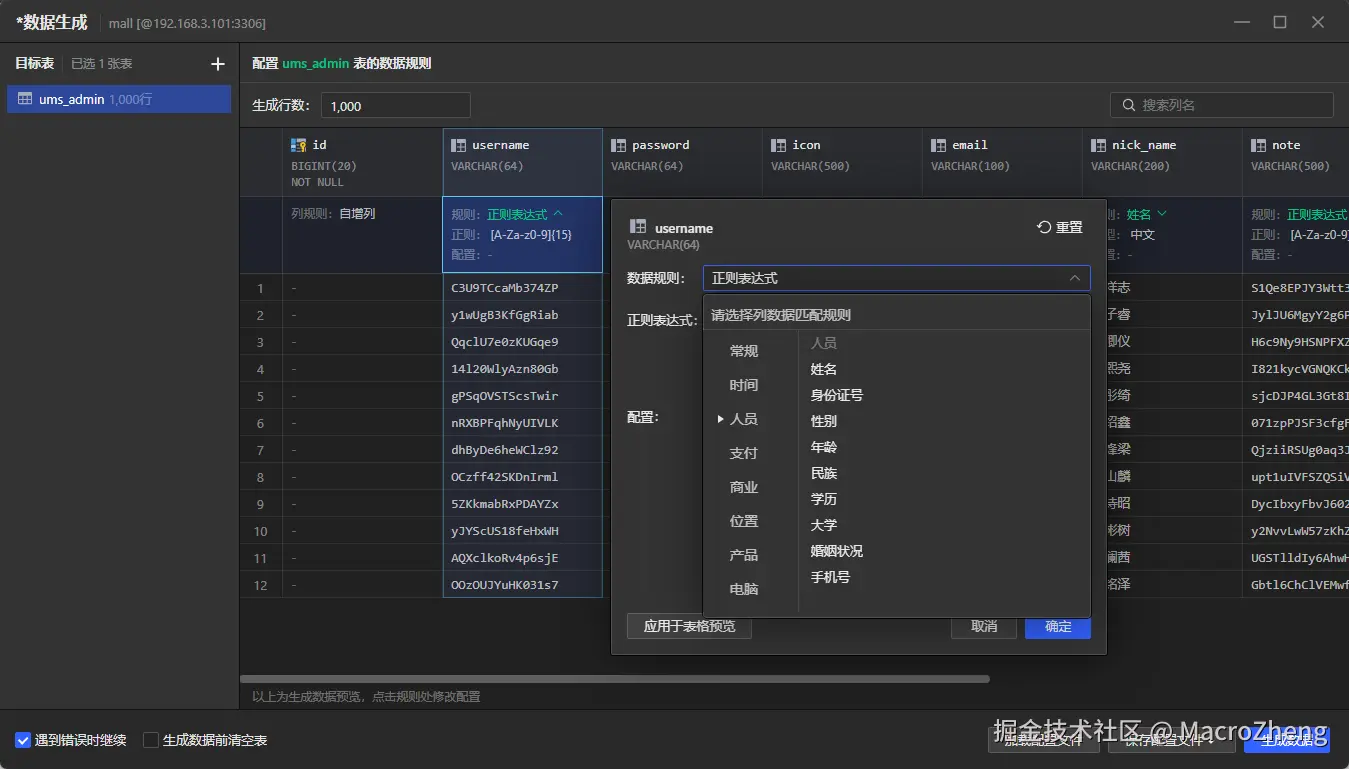1349x769 pixels.
Task: Click the 取消 button
Action: [x=984, y=626]
